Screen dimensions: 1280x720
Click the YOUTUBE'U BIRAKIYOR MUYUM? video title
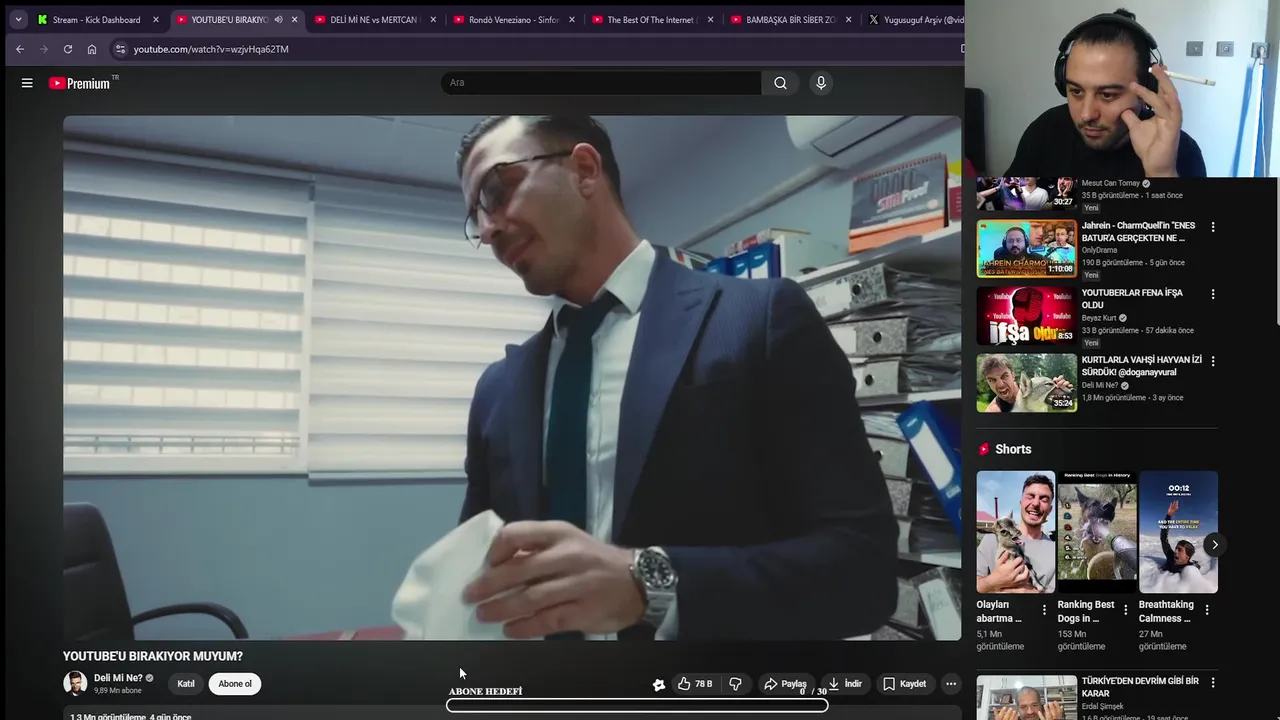[x=153, y=656]
